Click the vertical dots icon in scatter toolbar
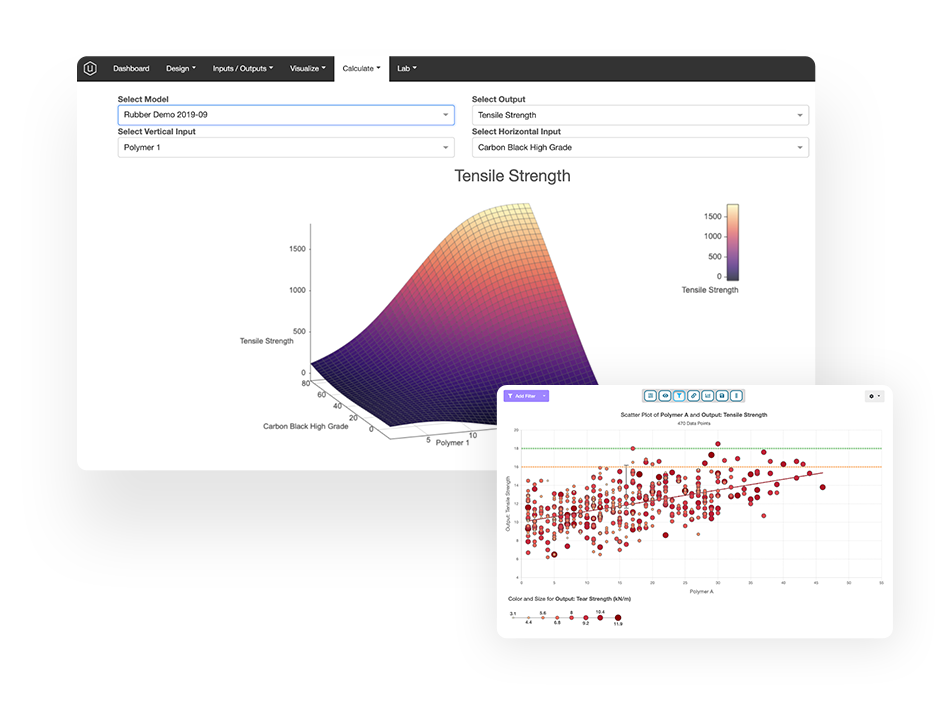The image size is (950, 719). click(736, 396)
